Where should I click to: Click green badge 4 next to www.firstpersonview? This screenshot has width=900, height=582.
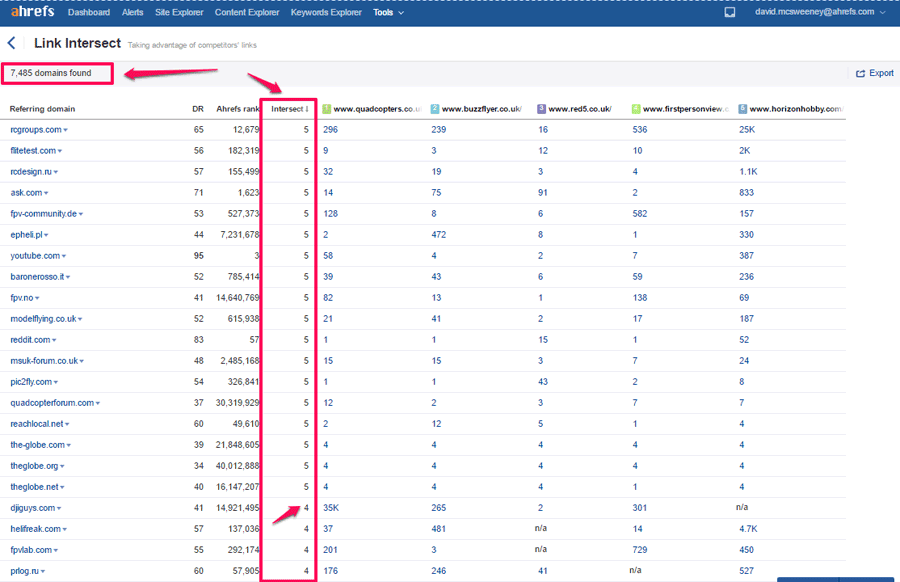tap(636, 109)
